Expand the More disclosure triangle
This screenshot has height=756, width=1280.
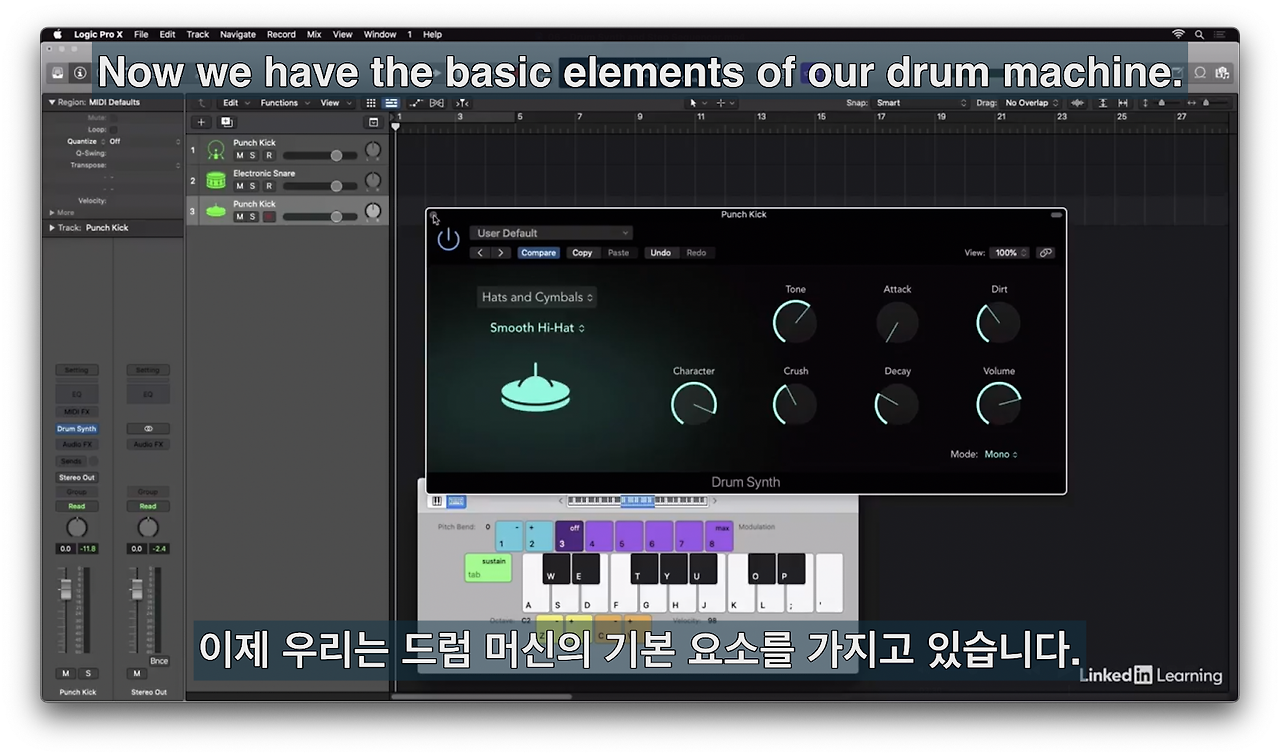(x=52, y=212)
